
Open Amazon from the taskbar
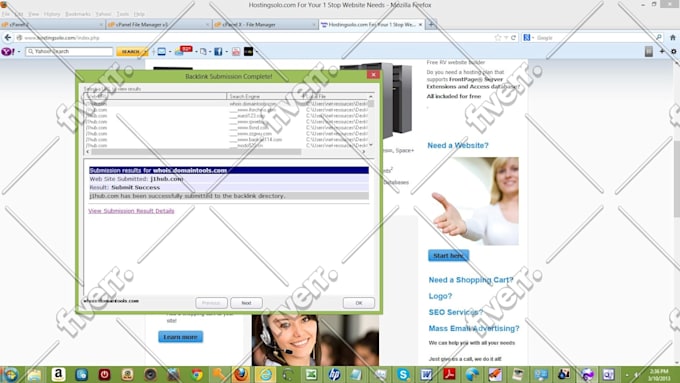click(58, 374)
